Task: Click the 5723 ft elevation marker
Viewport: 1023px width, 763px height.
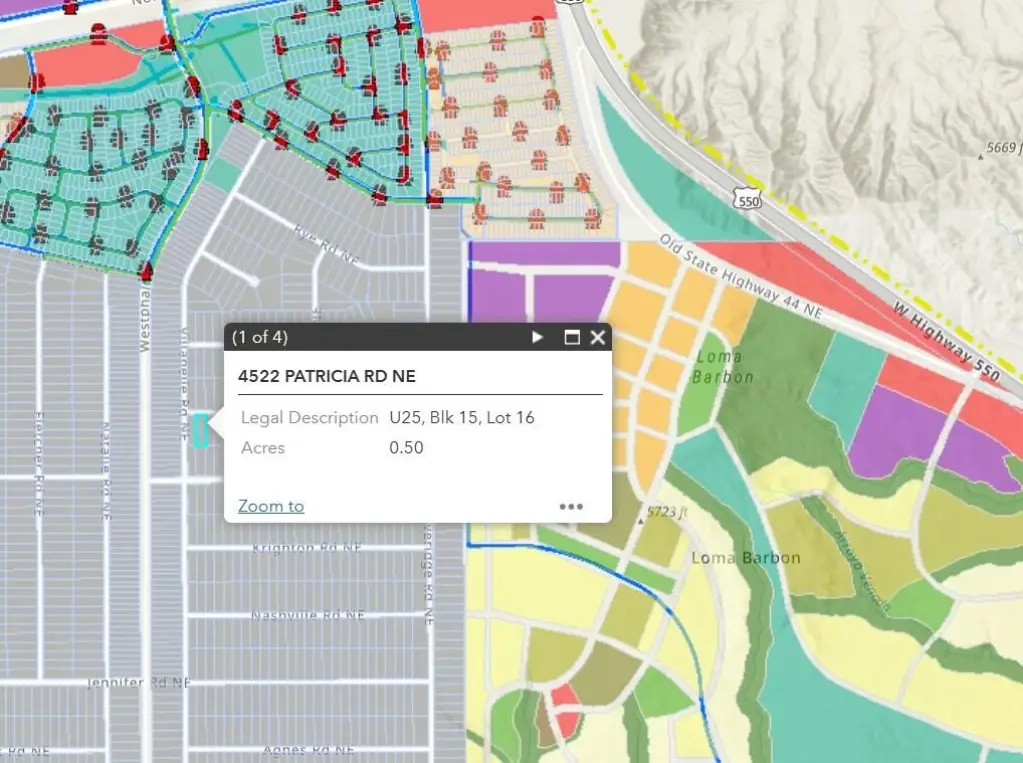Action: [642, 521]
